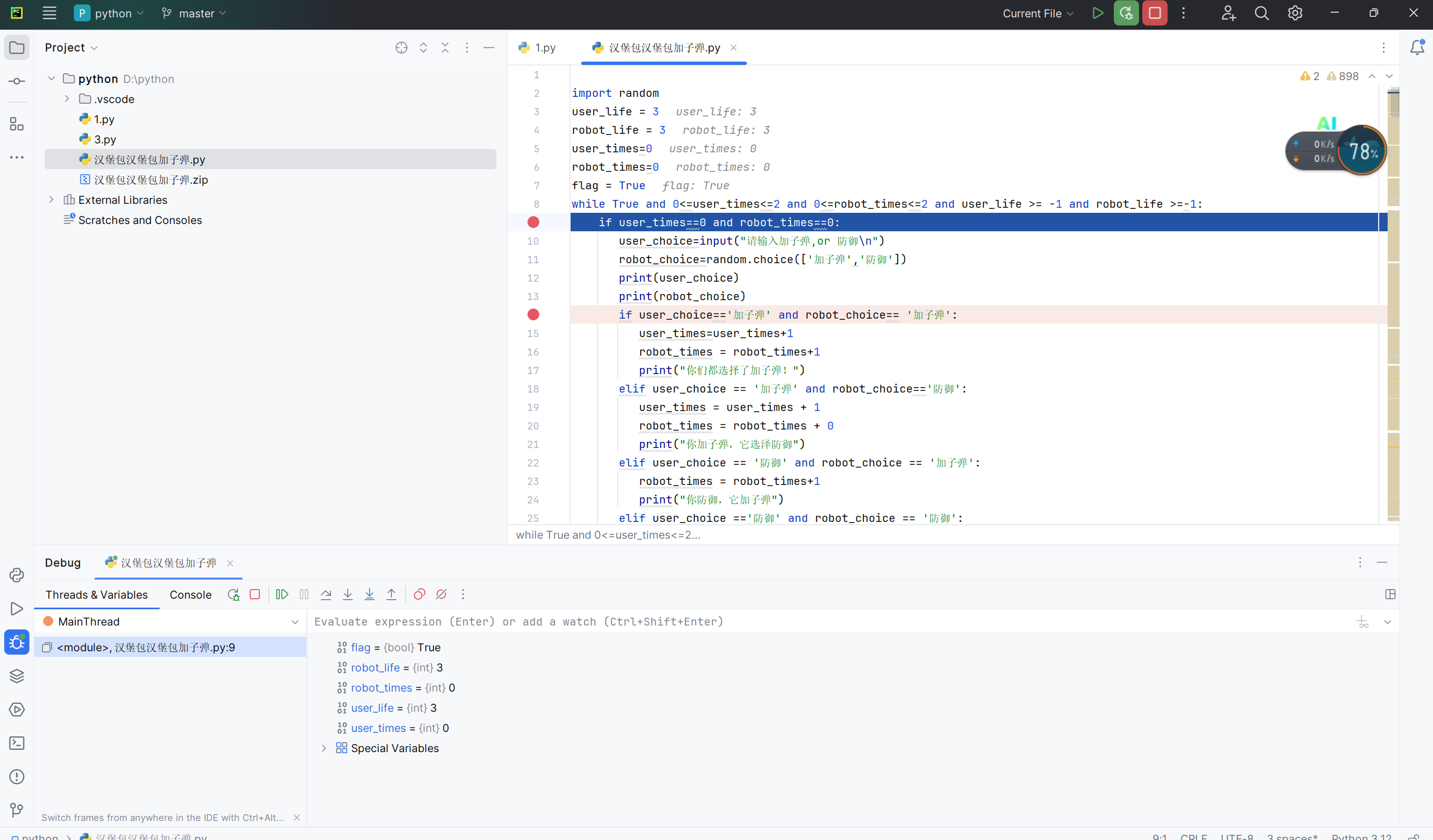This screenshot has width=1433, height=840.
Task: Open Git tool window icon
Action: [16, 810]
